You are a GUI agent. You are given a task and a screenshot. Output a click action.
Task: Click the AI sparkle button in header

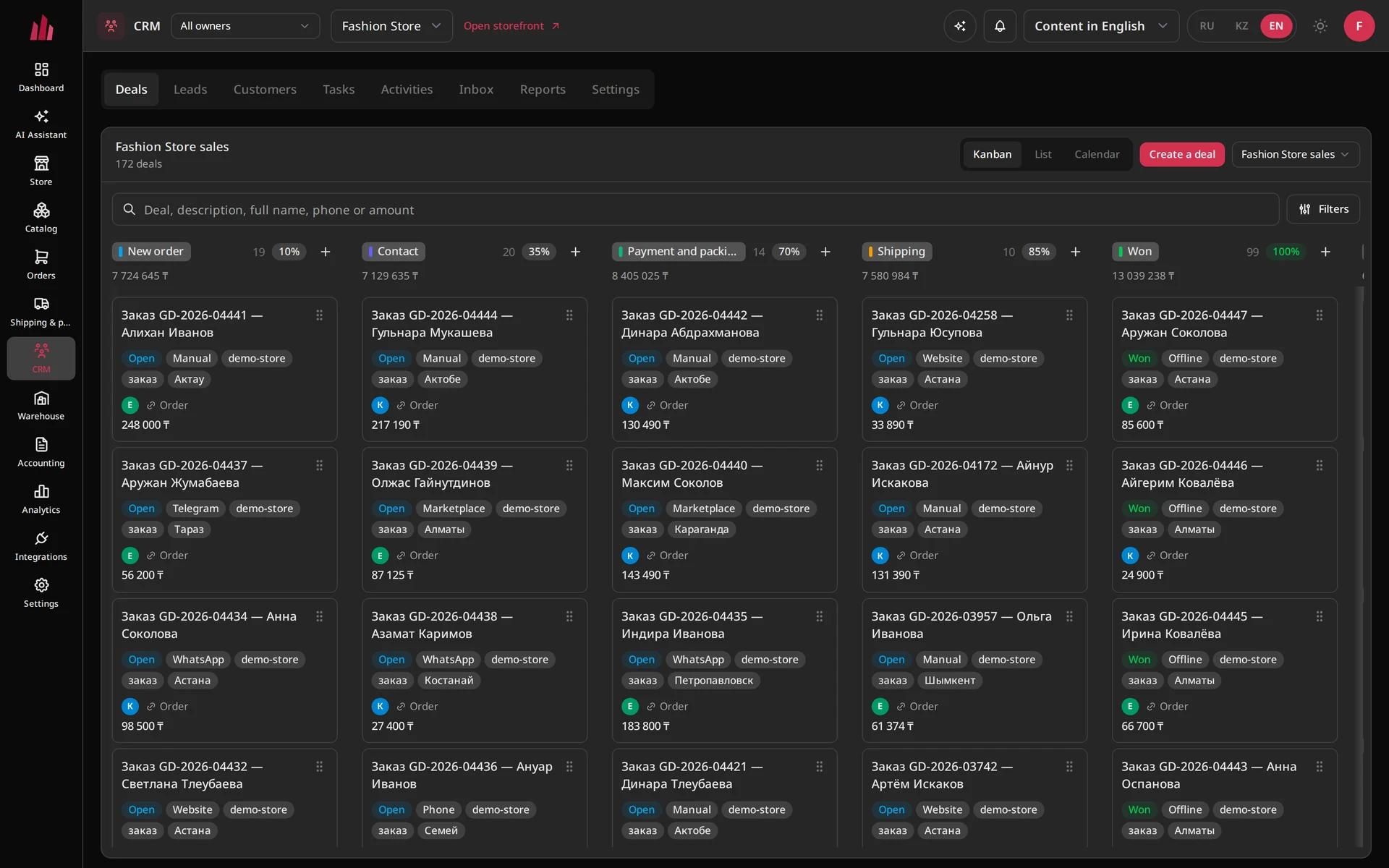click(960, 26)
